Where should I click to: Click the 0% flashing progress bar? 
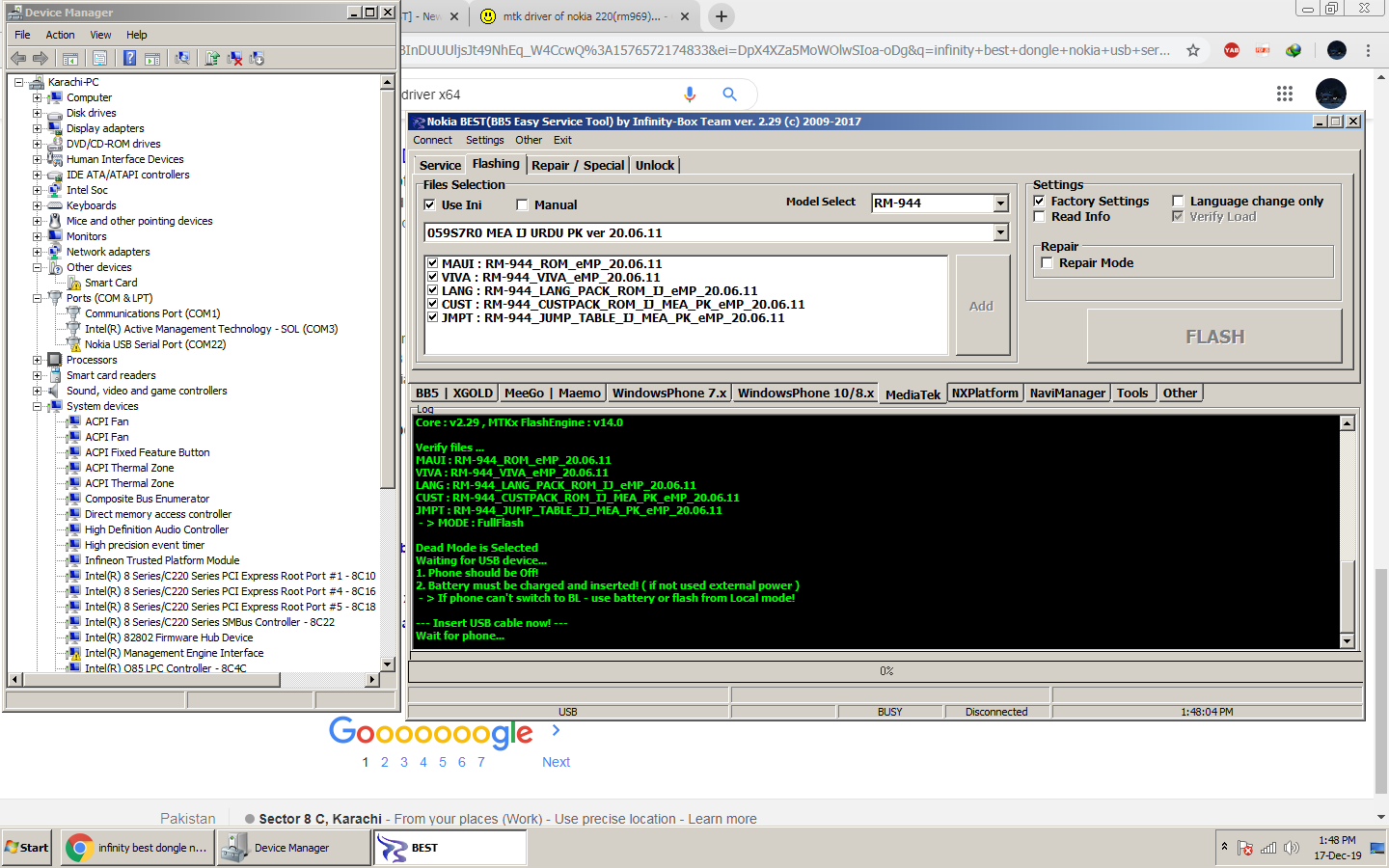pos(885,671)
